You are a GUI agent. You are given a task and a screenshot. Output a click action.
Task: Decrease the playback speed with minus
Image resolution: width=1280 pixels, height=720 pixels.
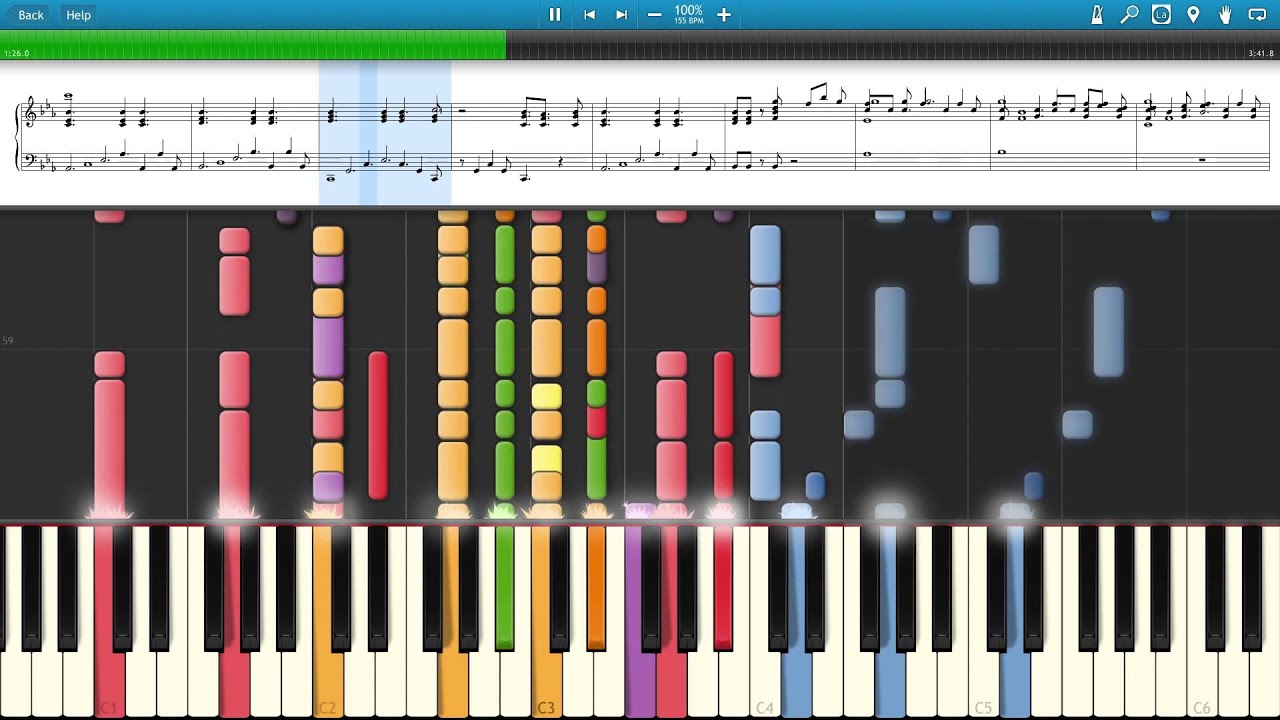(654, 15)
